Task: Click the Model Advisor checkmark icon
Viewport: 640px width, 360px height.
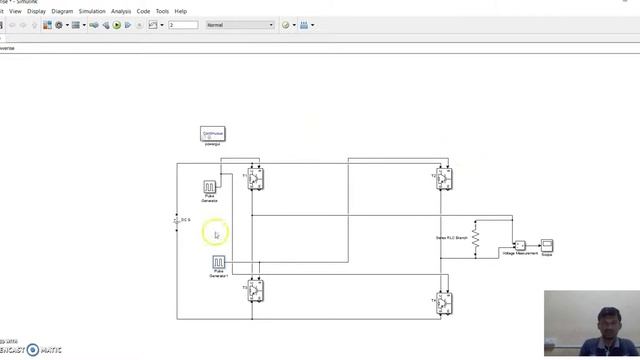Action: 285,25
